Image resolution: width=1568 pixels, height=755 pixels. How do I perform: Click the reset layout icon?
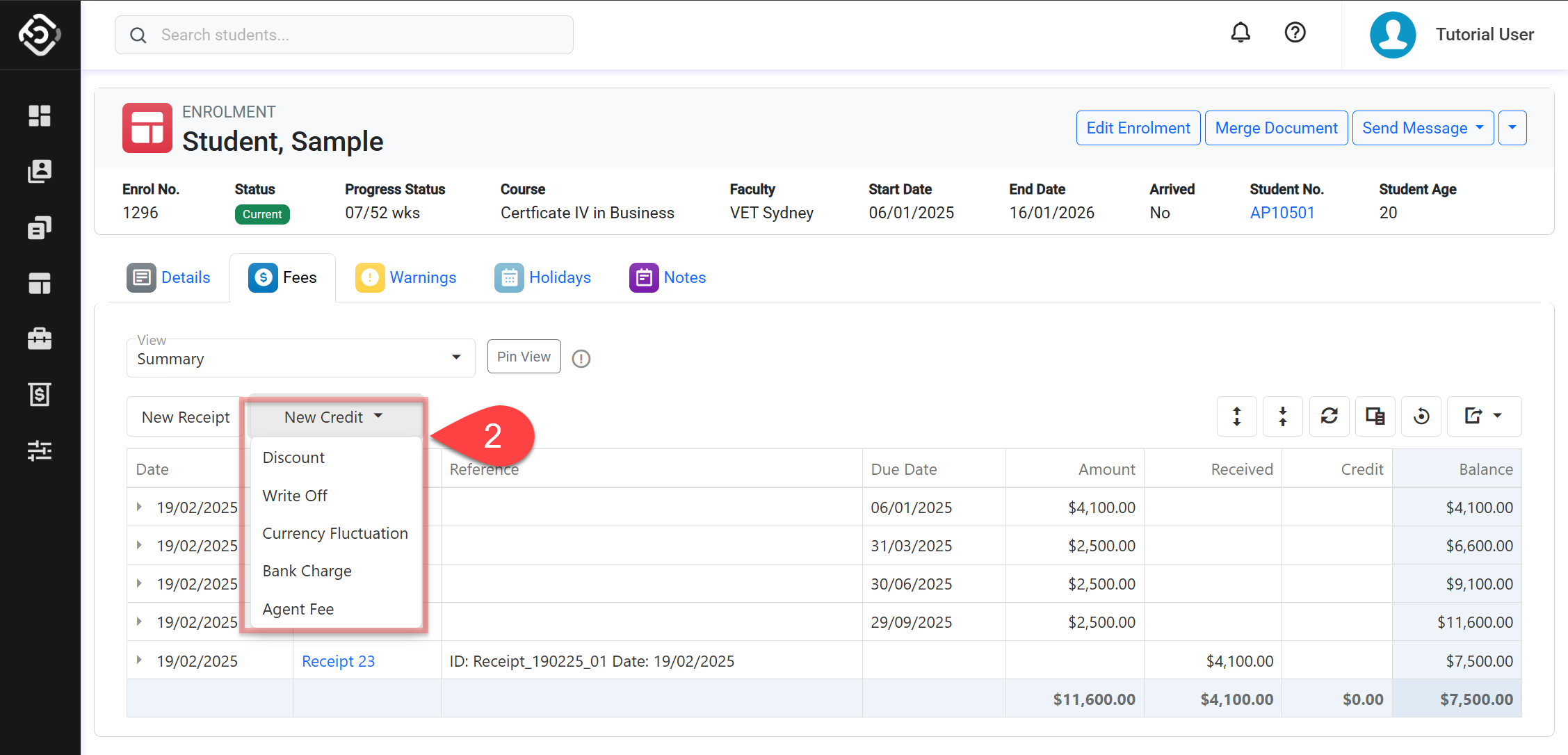coord(1422,416)
